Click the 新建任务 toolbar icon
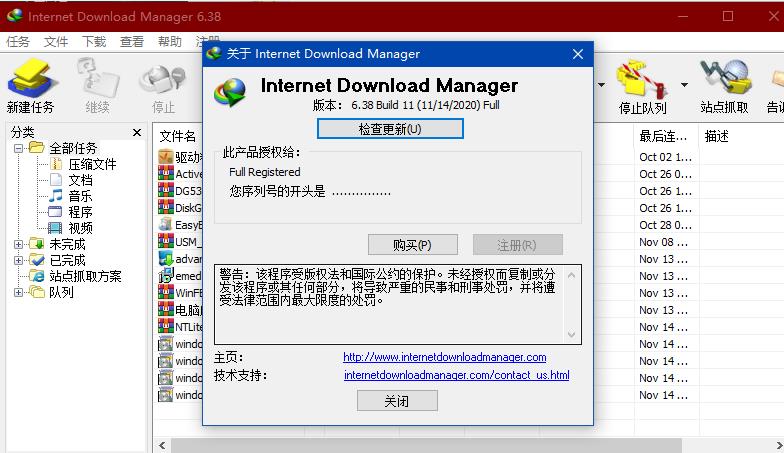The width and height of the screenshot is (784, 453). pyautogui.click(x=31, y=85)
